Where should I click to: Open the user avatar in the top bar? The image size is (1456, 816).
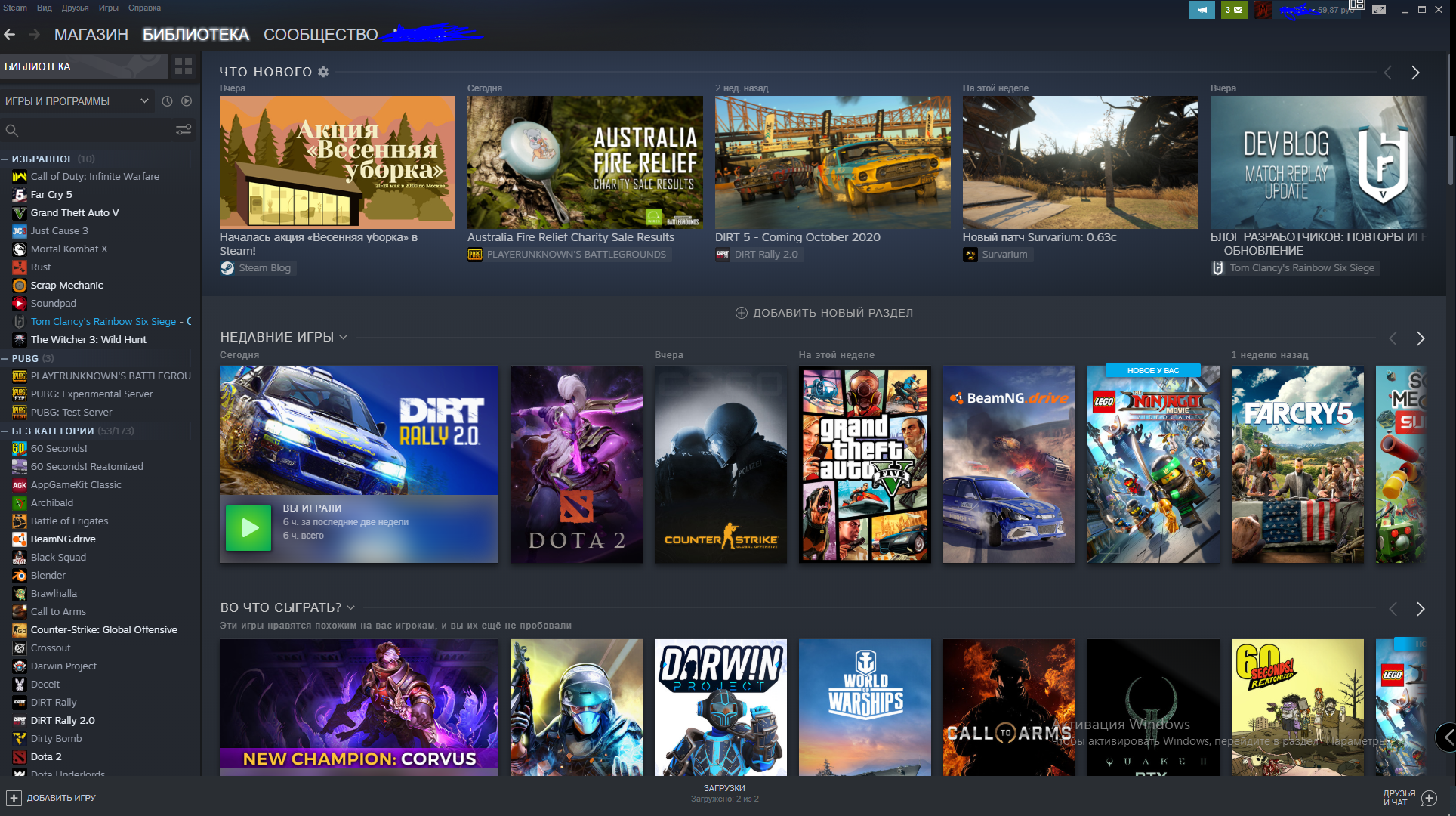[1263, 10]
